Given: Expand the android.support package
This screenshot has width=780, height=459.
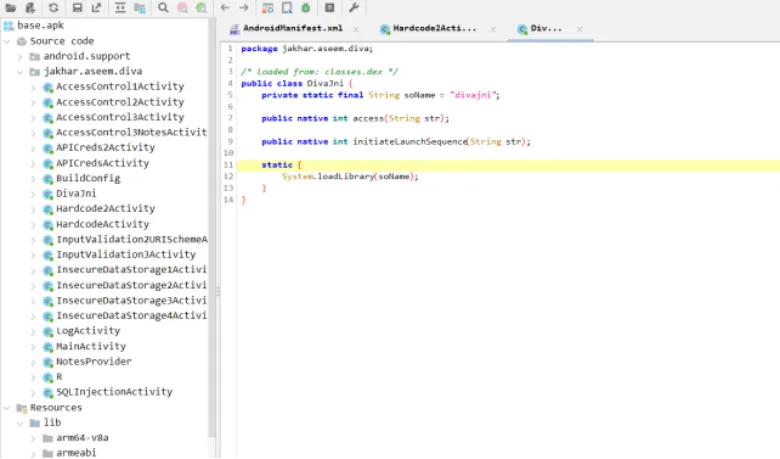Looking at the screenshot, I should 20,57.
